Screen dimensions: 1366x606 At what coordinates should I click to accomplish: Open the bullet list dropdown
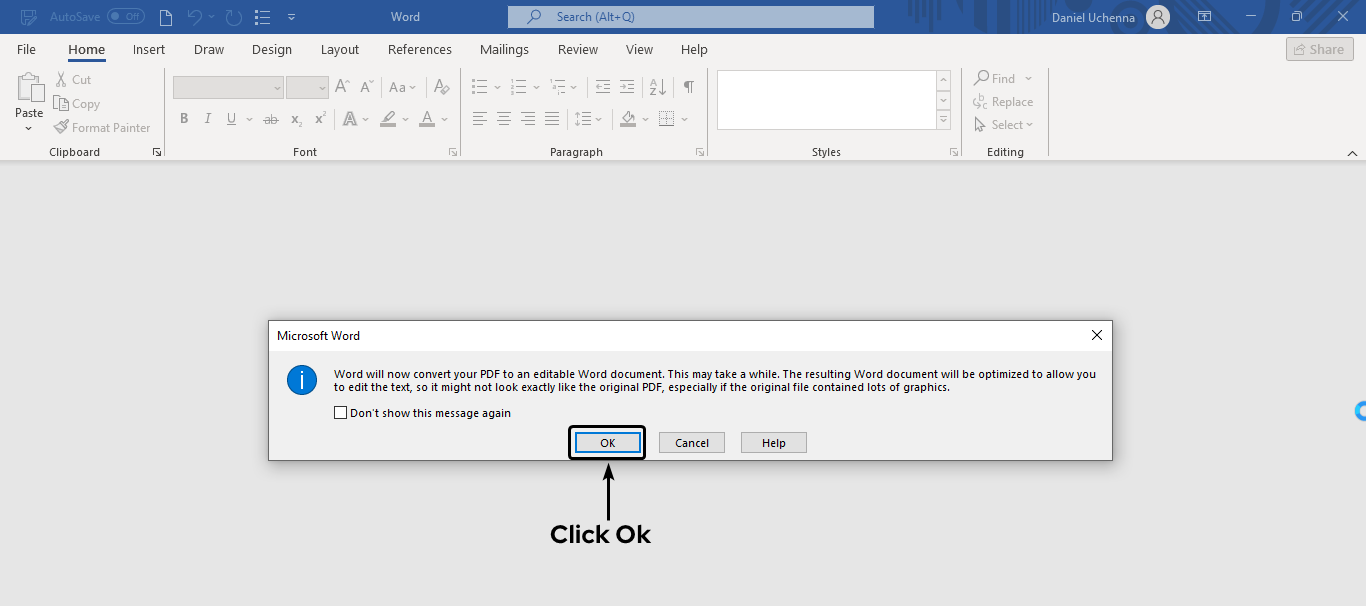tap(497, 87)
